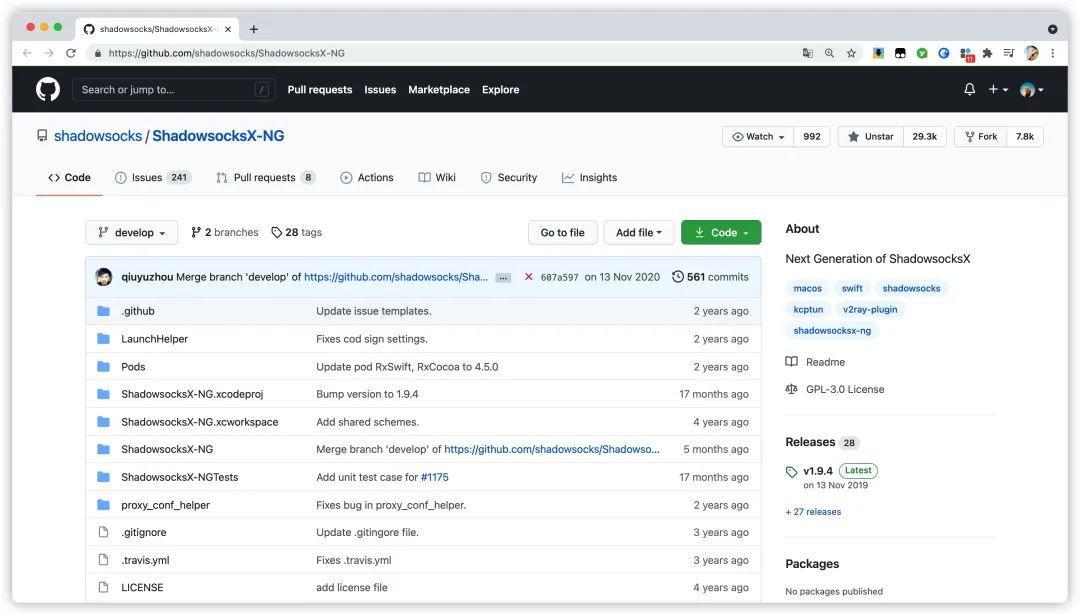Reload the page in browser
Screen dimensions: 1080x615
[70, 53]
